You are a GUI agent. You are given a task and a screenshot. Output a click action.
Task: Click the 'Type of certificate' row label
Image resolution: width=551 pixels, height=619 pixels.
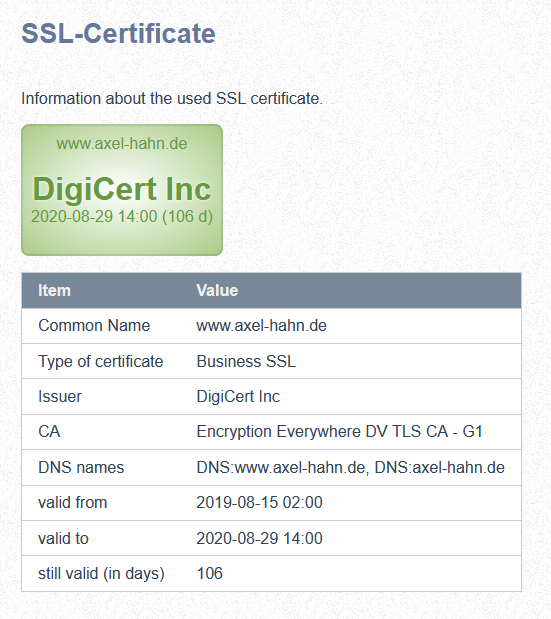tap(101, 361)
